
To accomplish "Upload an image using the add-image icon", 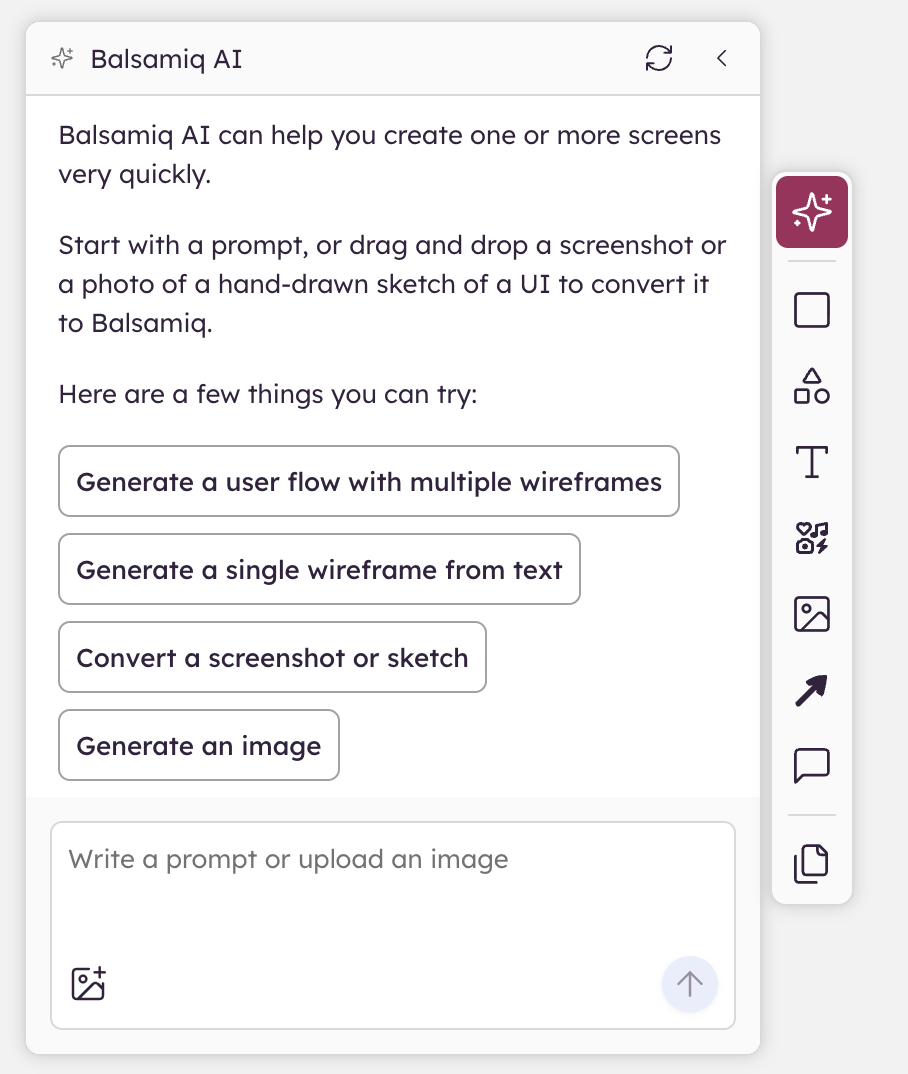I will [88, 984].
